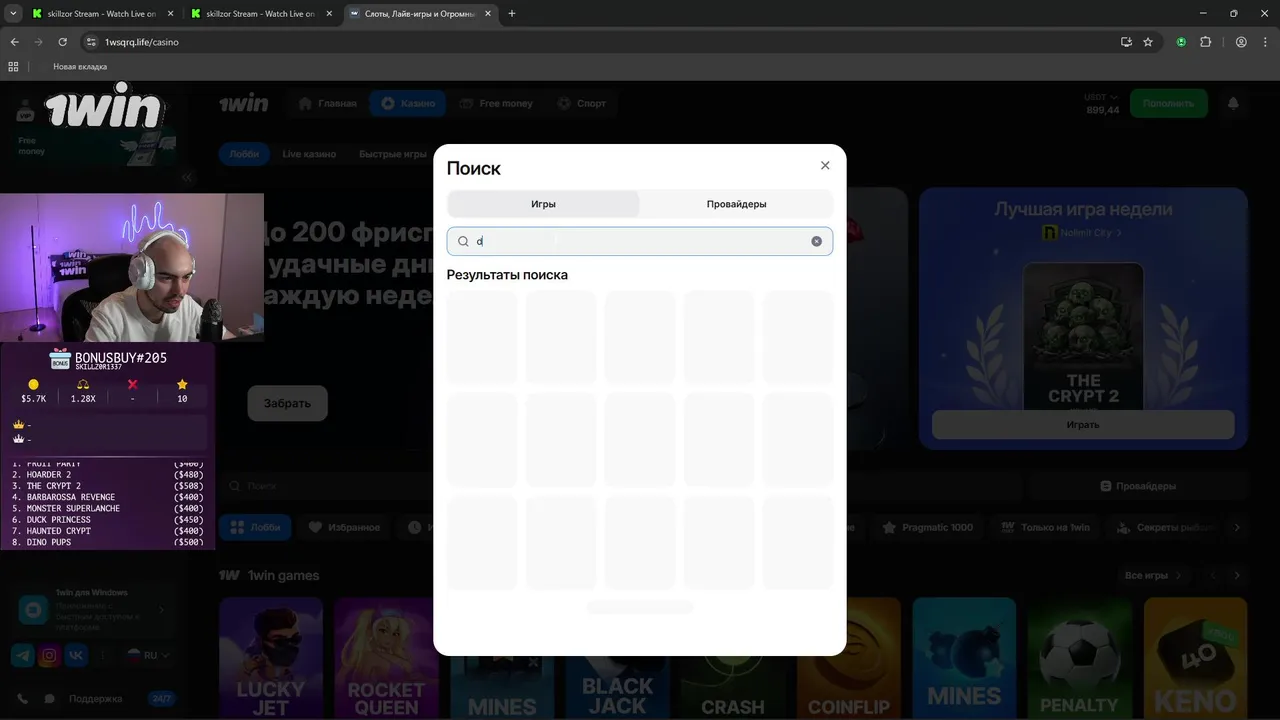The image size is (1280, 720).
Task: Open the Live казино category
Action: [309, 154]
